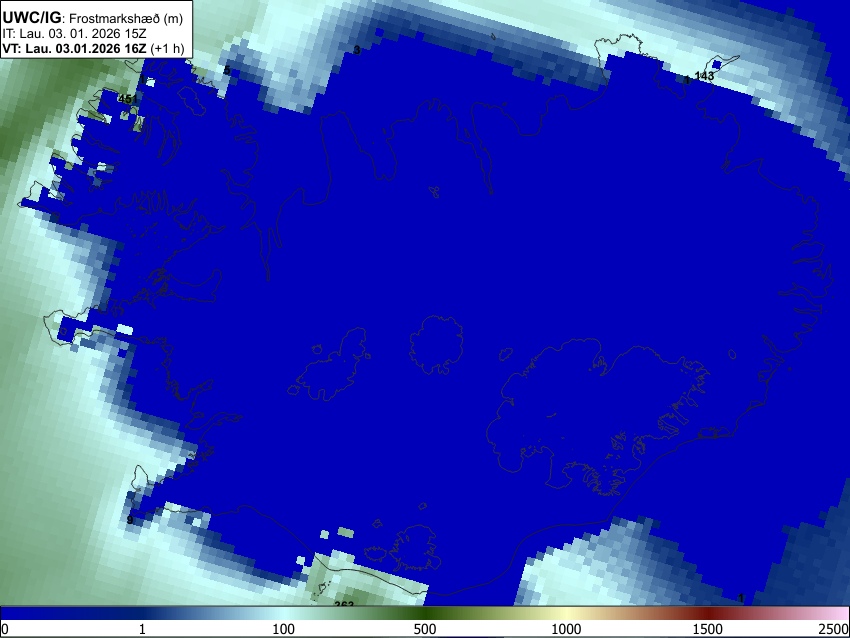Click the map value label '143'
Viewport: 850px width, 638px height.
pyautogui.click(x=704, y=76)
